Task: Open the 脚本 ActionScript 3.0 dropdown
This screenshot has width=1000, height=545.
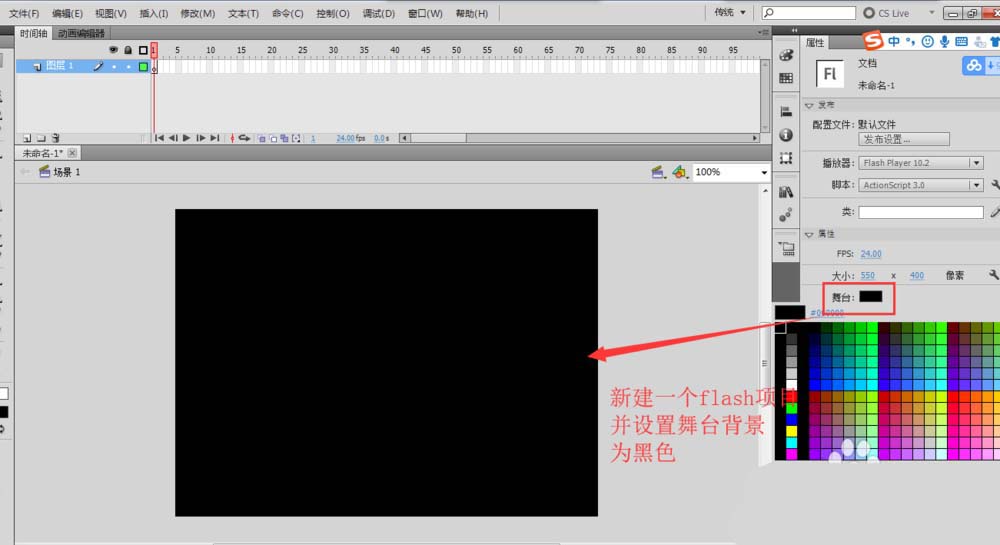Action: click(921, 185)
